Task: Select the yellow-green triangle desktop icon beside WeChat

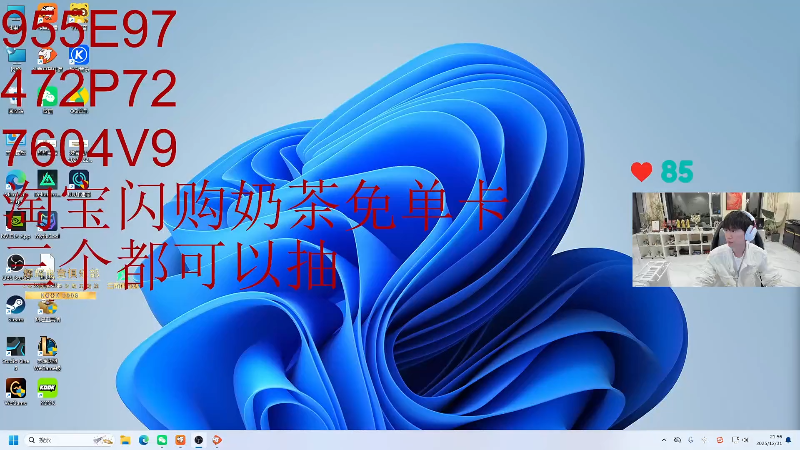Action: (79, 96)
